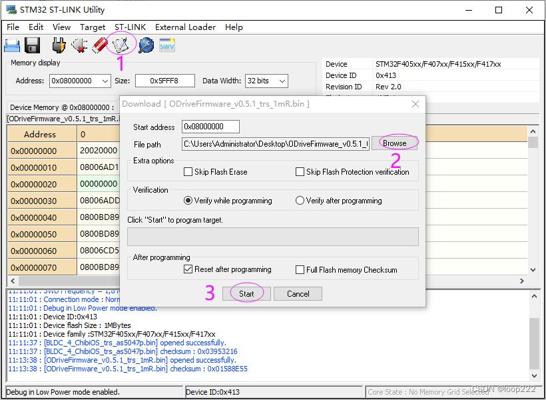The image size is (546, 400).
Task: Click the Rev 2.0 revision value
Action: (388, 87)
